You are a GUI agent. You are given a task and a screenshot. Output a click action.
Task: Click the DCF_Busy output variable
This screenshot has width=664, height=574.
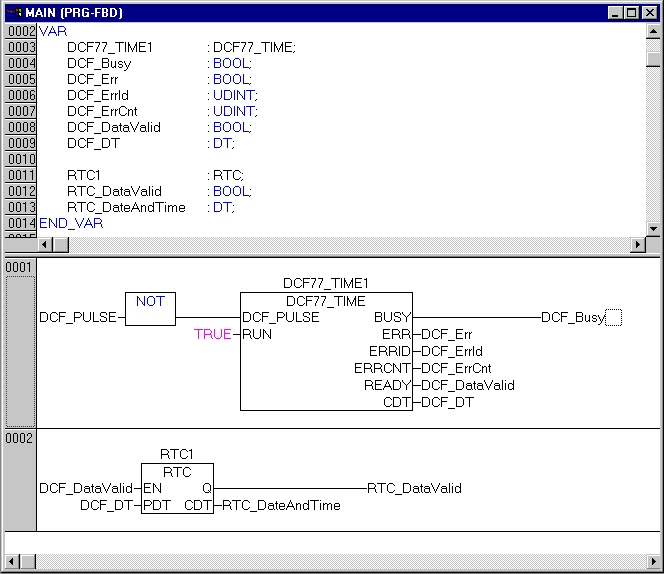click(x=573, y=317)
